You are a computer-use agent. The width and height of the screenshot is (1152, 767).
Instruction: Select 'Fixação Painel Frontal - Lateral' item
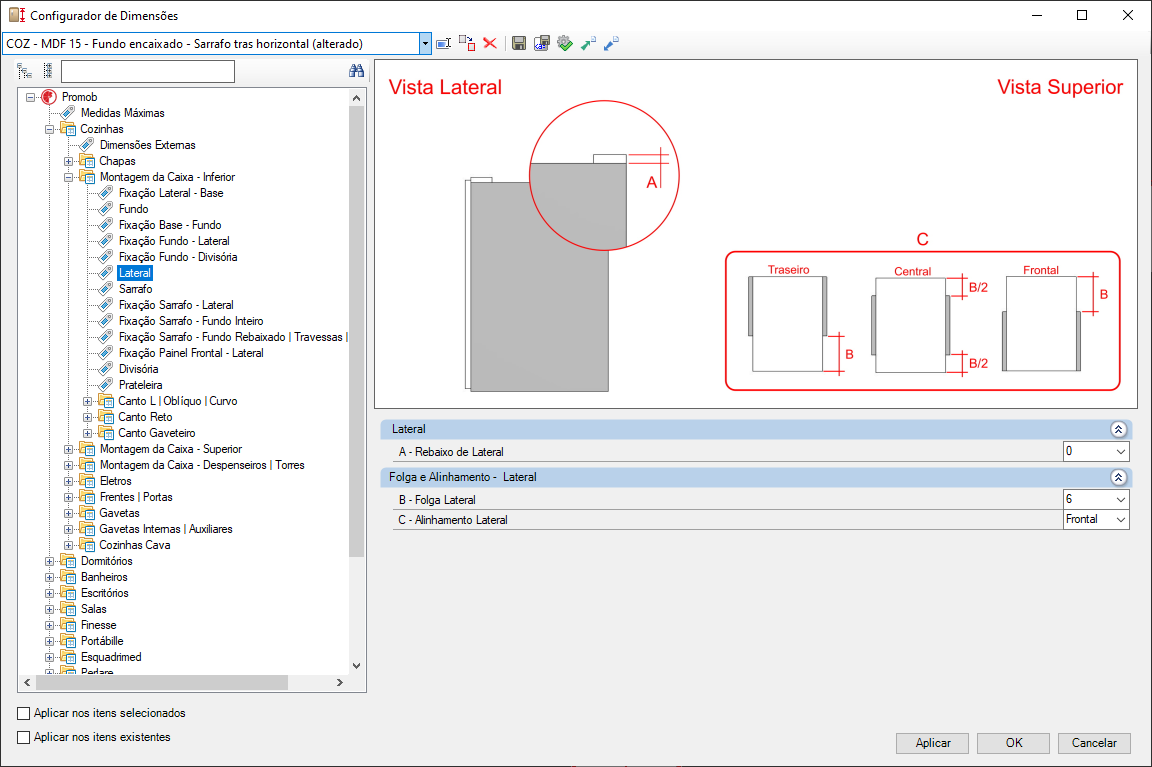pos(191,353)
